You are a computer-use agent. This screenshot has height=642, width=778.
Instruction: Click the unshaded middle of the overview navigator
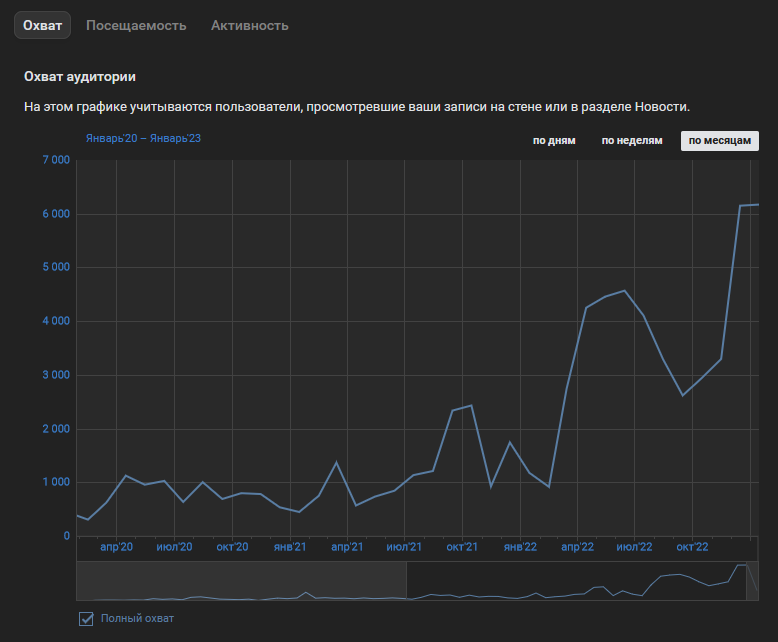point(575,581)
